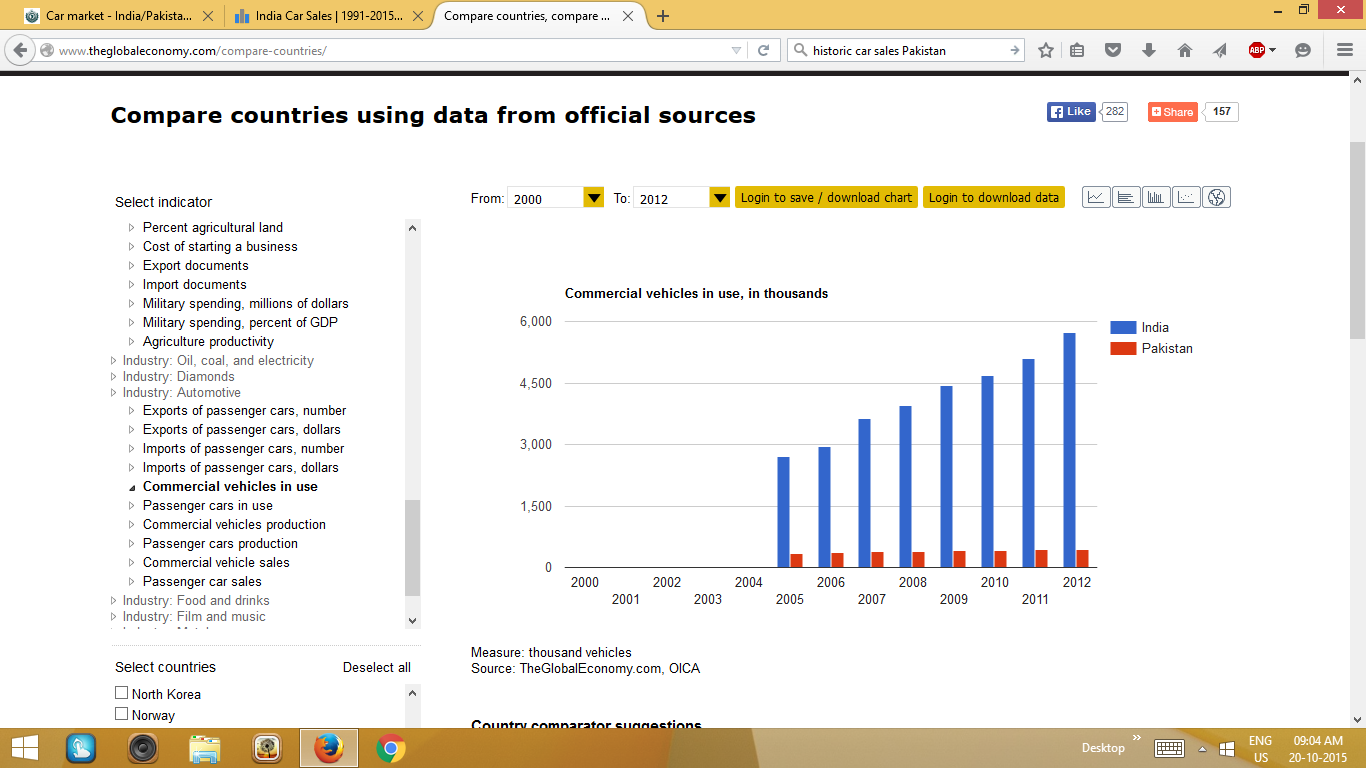Click indicator list scrollbar down arrow
1366x768 pixels.
[413, 620]
